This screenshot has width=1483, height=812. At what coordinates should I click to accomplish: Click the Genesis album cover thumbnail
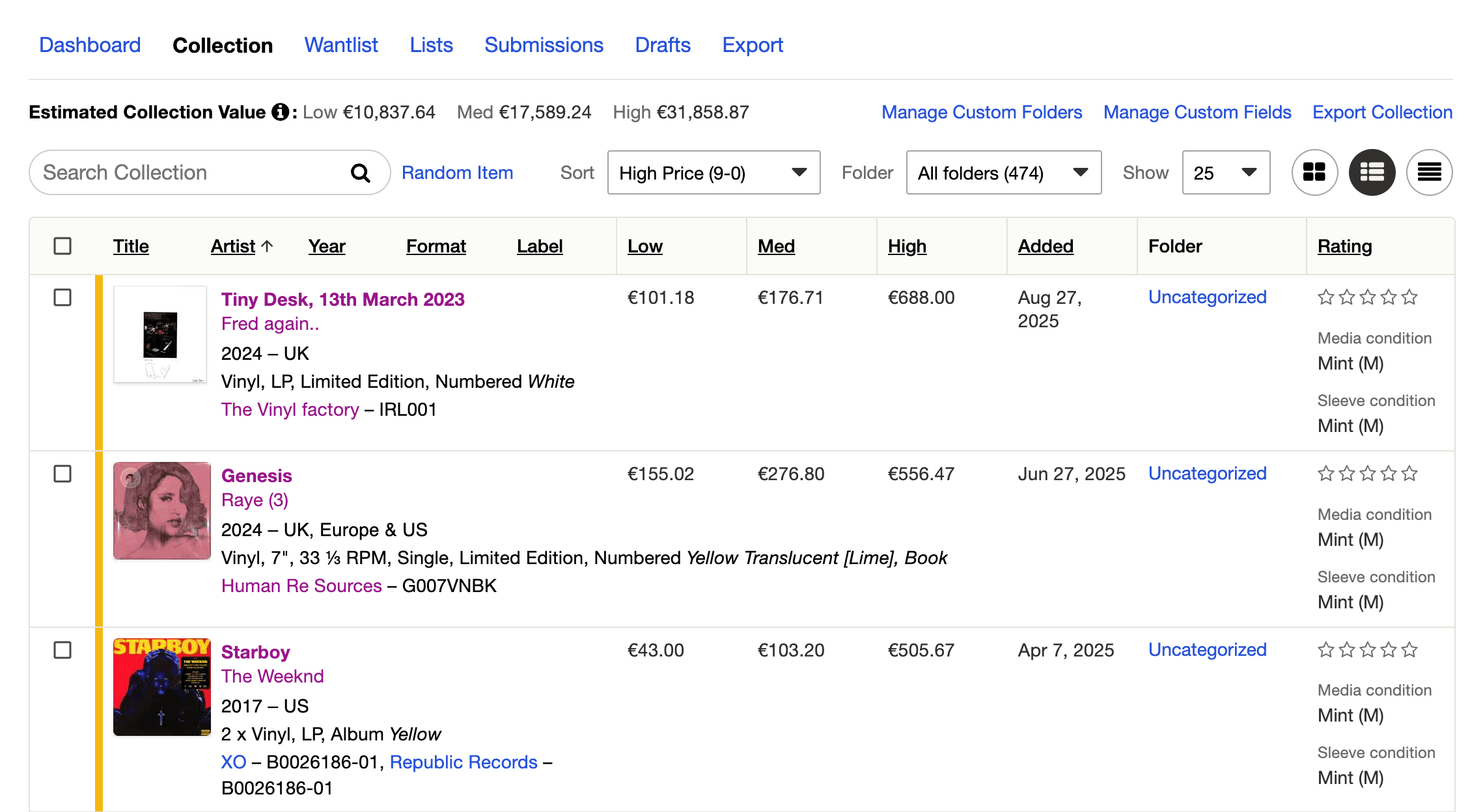coord(162,511)
